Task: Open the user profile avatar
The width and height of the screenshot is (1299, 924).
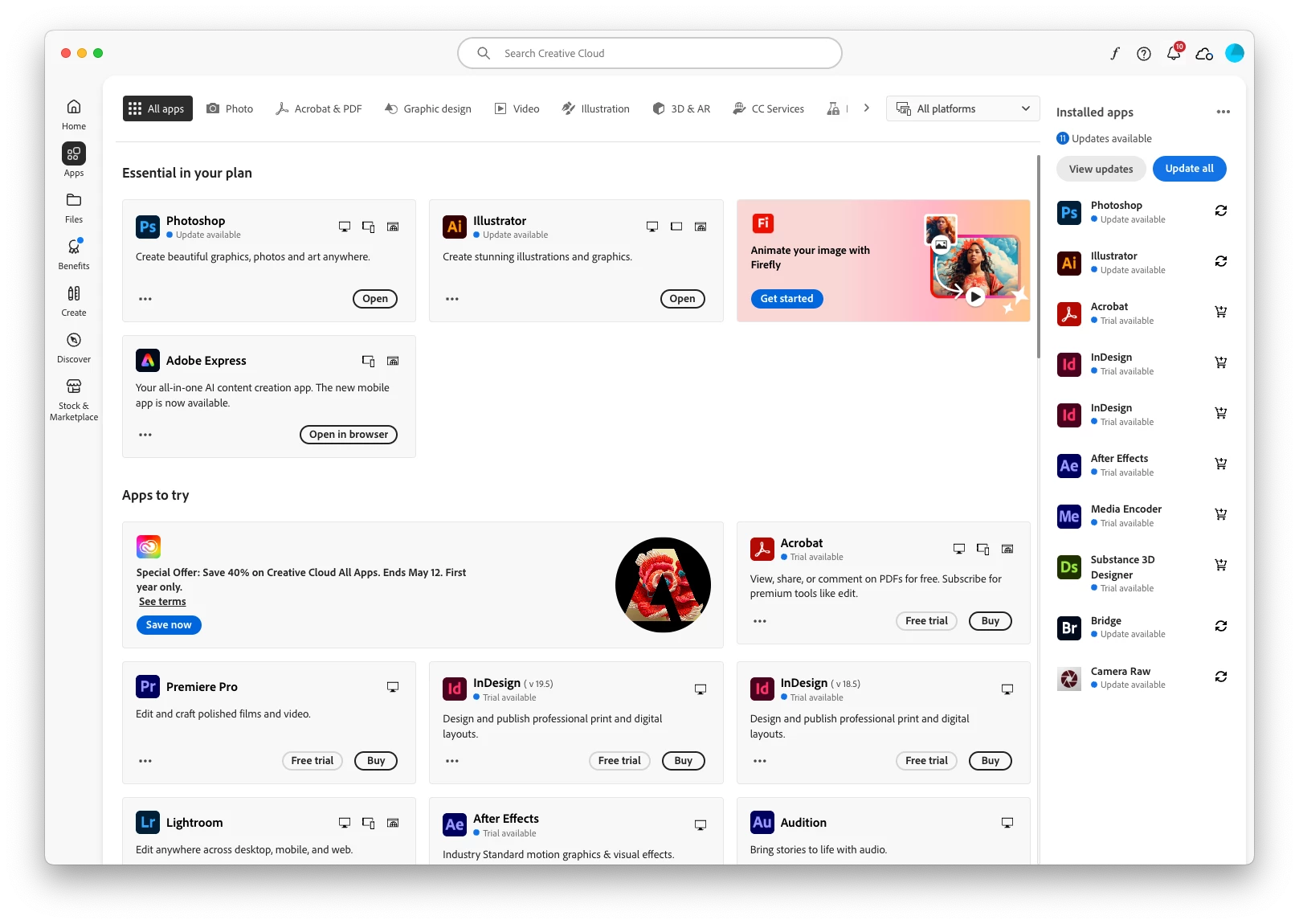Action: (x=1235, y=53)
